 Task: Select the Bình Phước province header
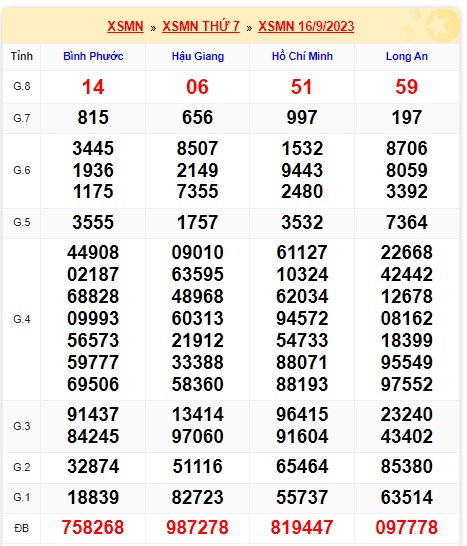click(x=93, y=56)
